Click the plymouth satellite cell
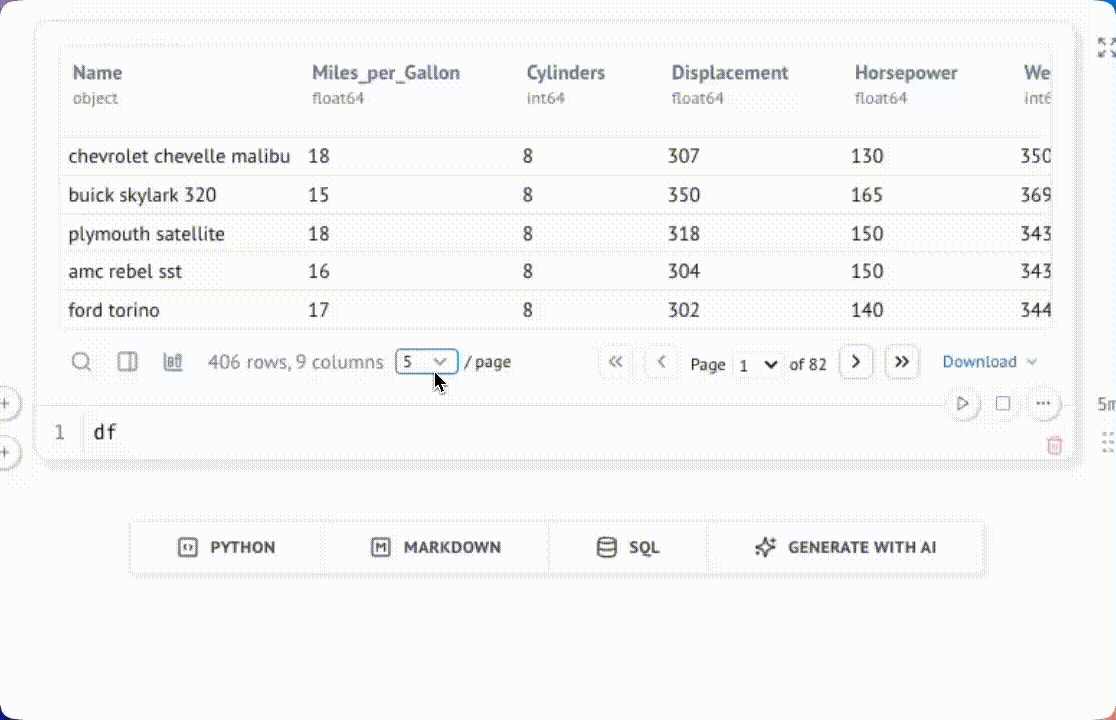Screen dimensions: 1116x720 (147, 234)
